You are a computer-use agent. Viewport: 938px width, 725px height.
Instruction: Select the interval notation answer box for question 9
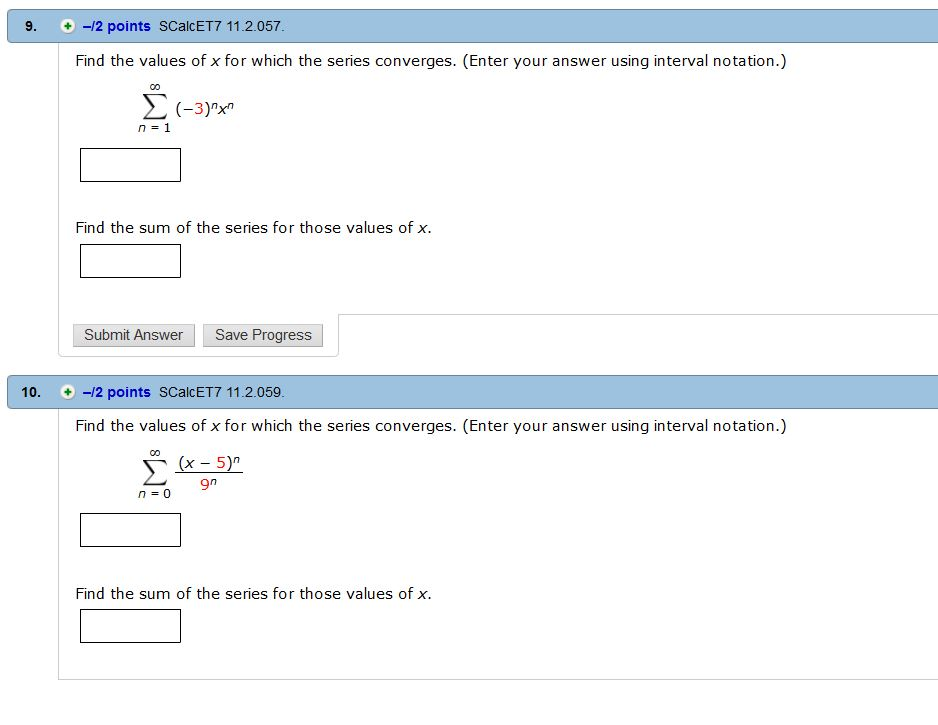click(x=130, y=164)
